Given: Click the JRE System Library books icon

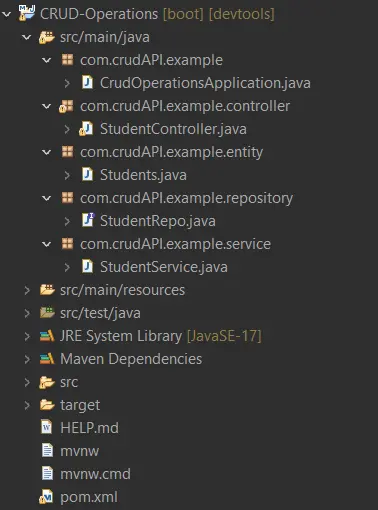Looking at the screenshot, I should pyautogui.click(x=47, y=336).
